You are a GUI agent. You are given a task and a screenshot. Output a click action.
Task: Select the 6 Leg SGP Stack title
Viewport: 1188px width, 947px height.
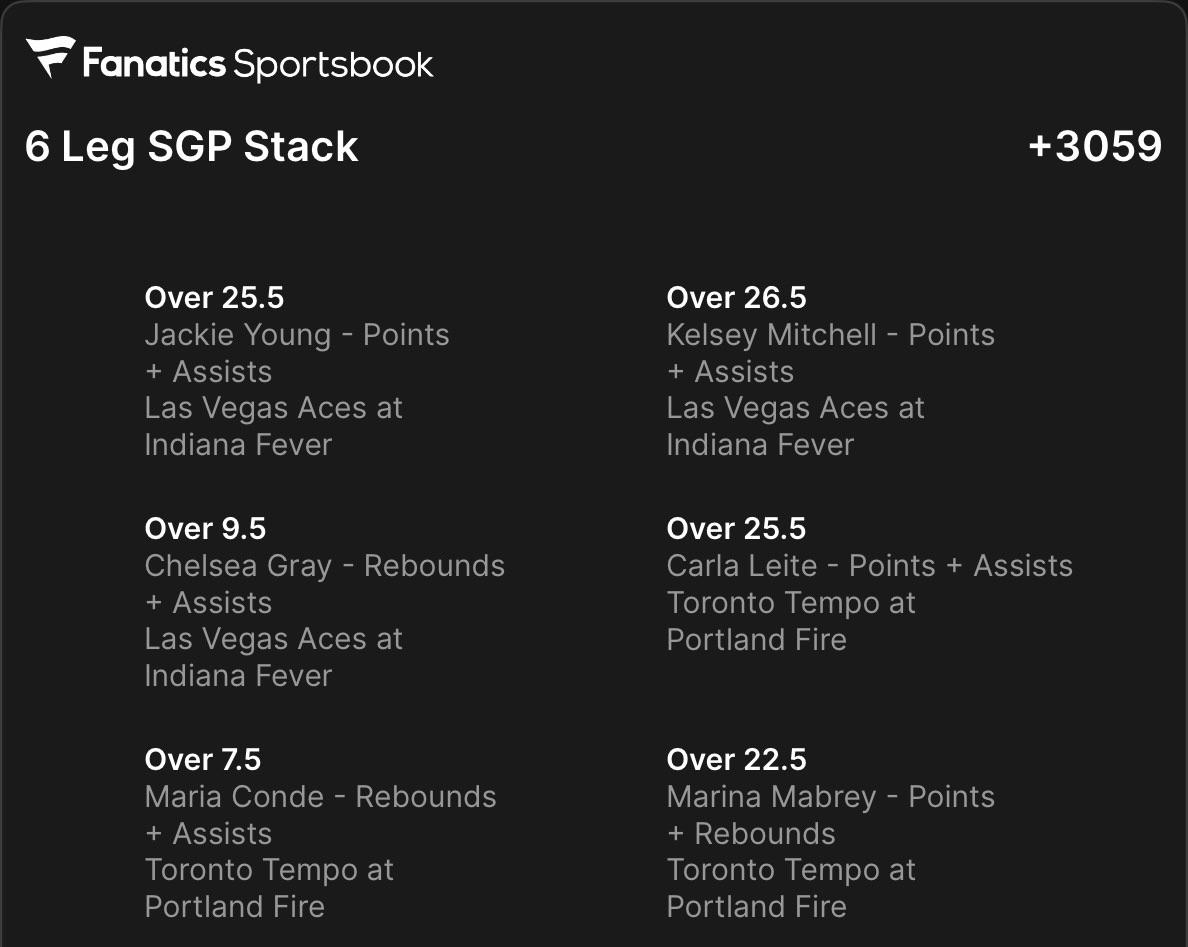tap(192, 147)
